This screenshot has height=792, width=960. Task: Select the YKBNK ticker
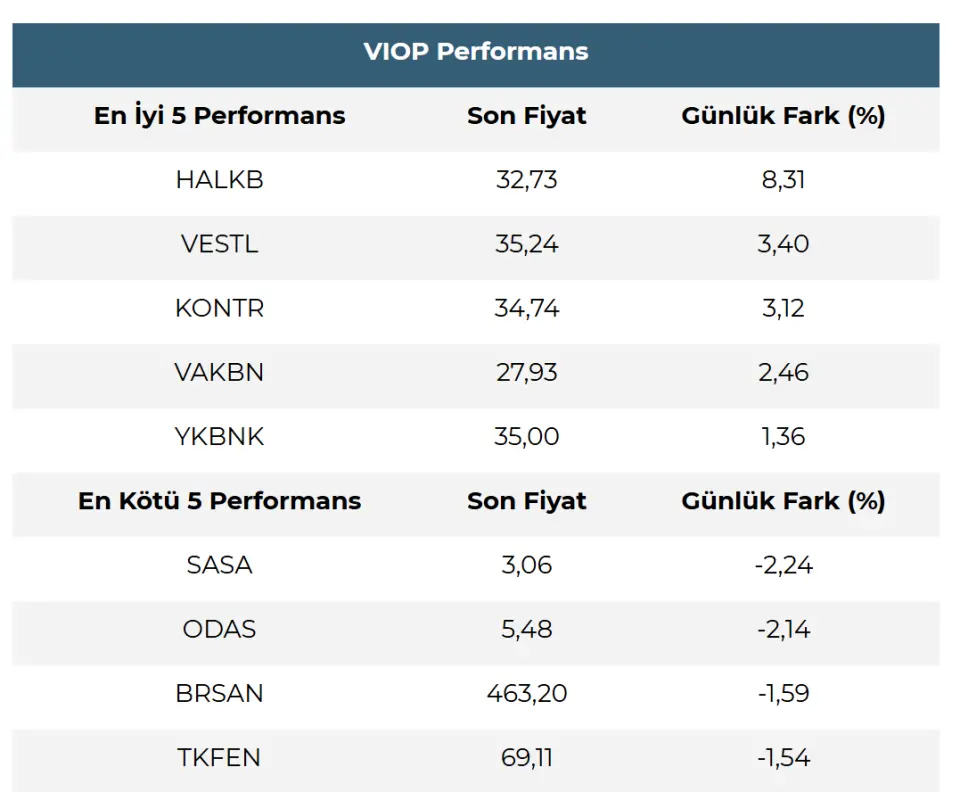pos(219,437)
